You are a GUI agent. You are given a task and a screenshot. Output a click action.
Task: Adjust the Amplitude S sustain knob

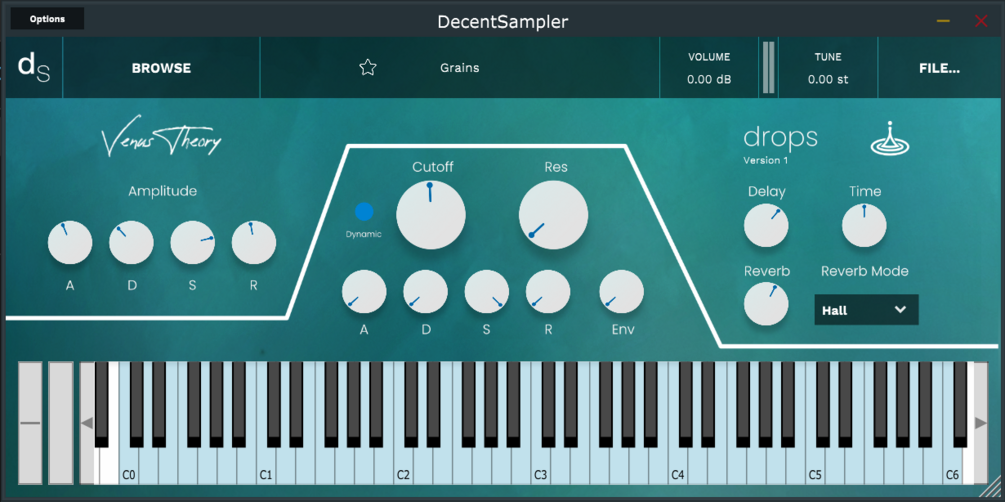point(192,242)
